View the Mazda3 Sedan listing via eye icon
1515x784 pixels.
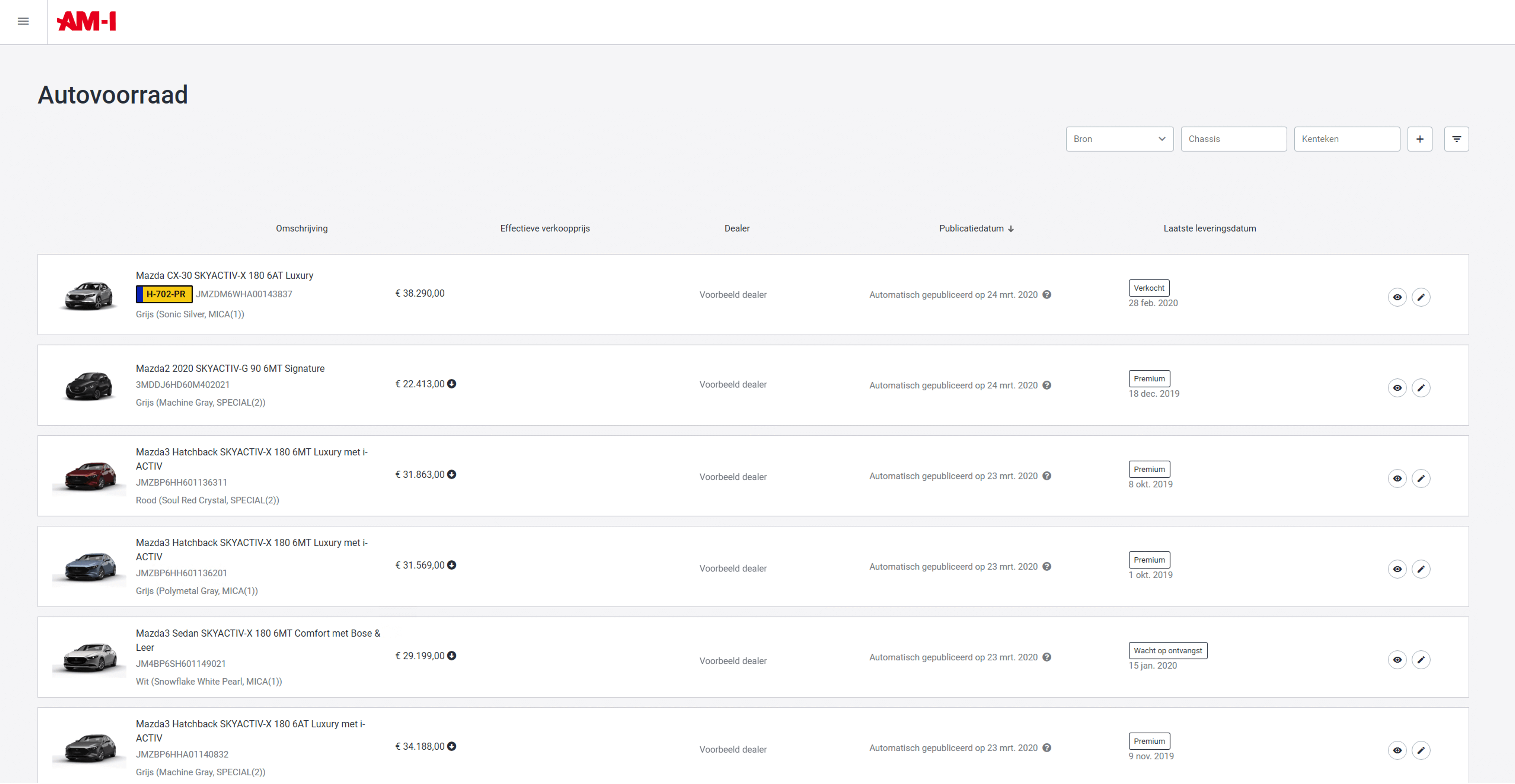coord(1397,660)
